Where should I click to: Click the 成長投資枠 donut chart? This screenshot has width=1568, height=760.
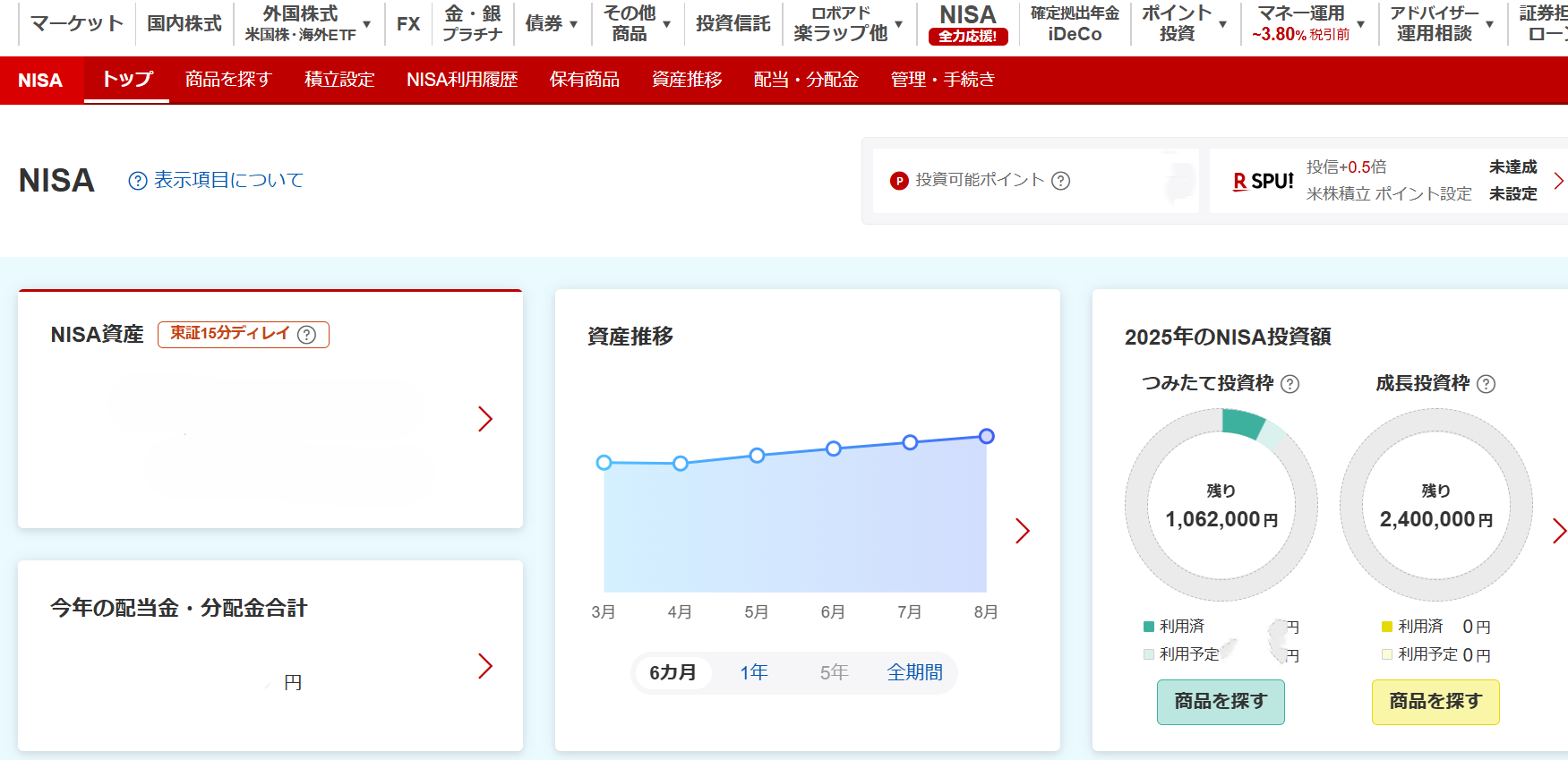(x=1435, y=505)
